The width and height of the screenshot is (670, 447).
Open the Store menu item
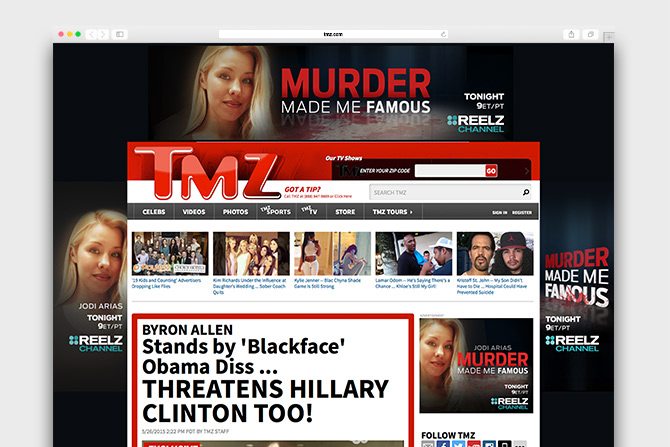345,212
